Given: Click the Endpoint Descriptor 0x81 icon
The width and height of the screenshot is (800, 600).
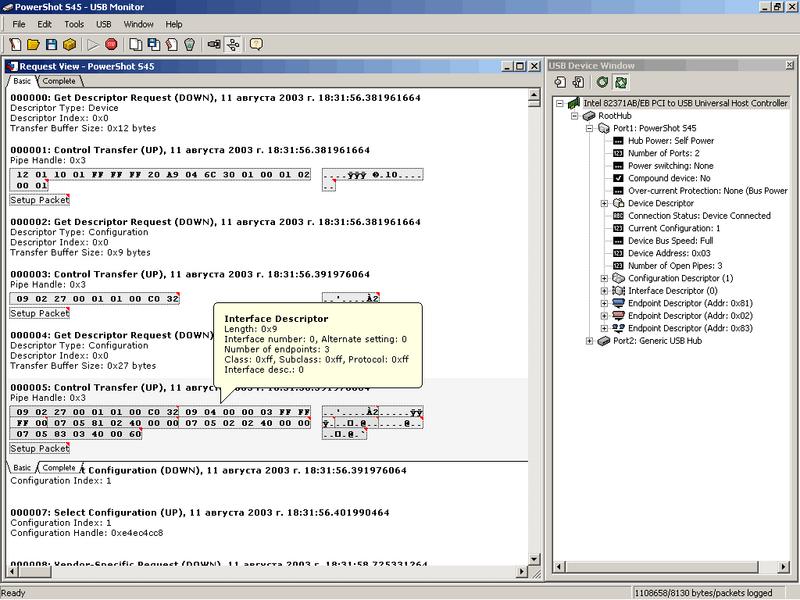Looking at the screenshot, I should tap(618, 303).
